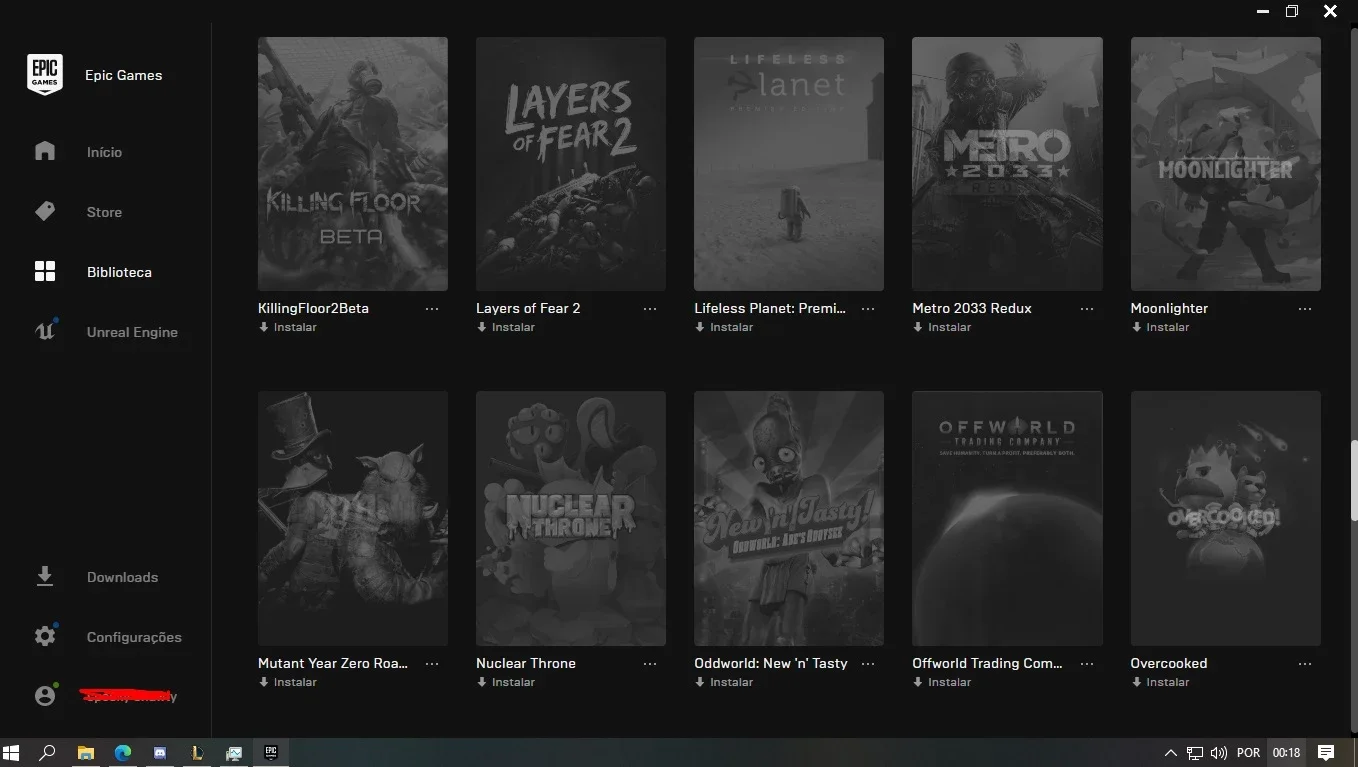Select Biblioteca in the sidebar
Image resolution: width=1358 pixels, height=767 pixels.
point(119,272)
